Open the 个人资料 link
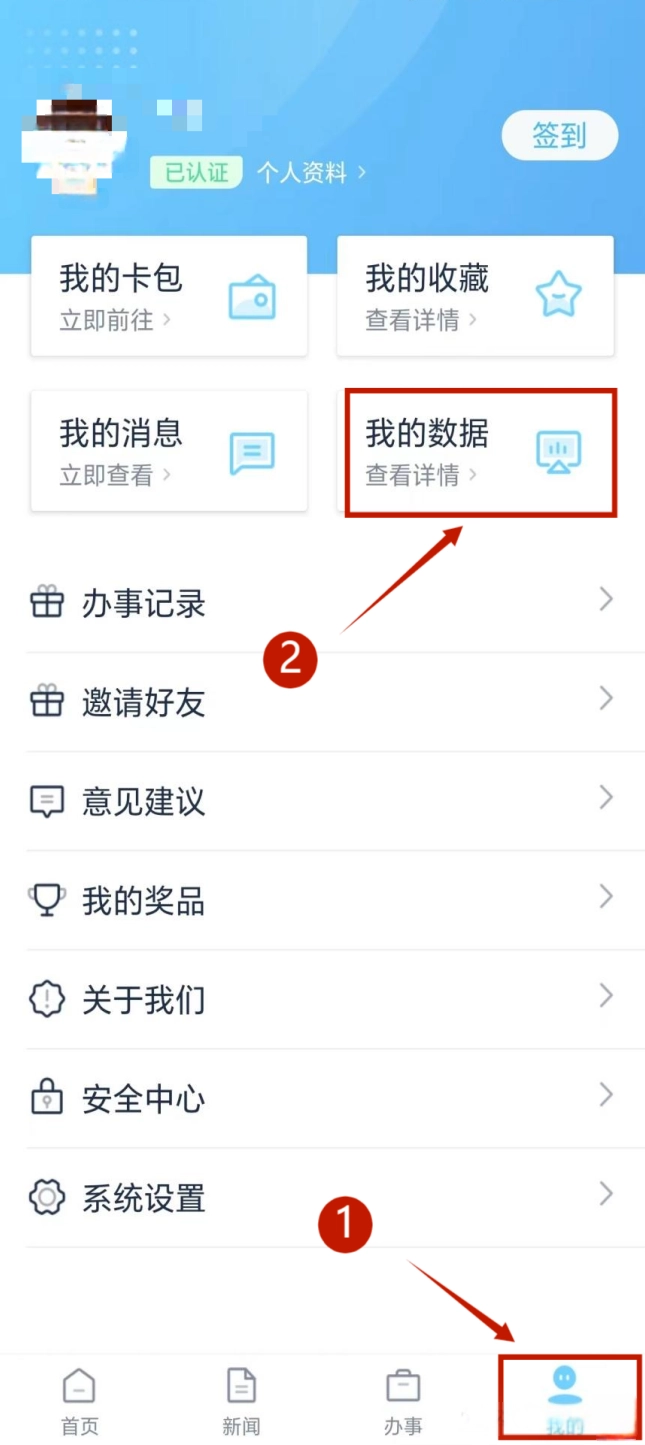645x1445 pixels. (x=311, y=172)
